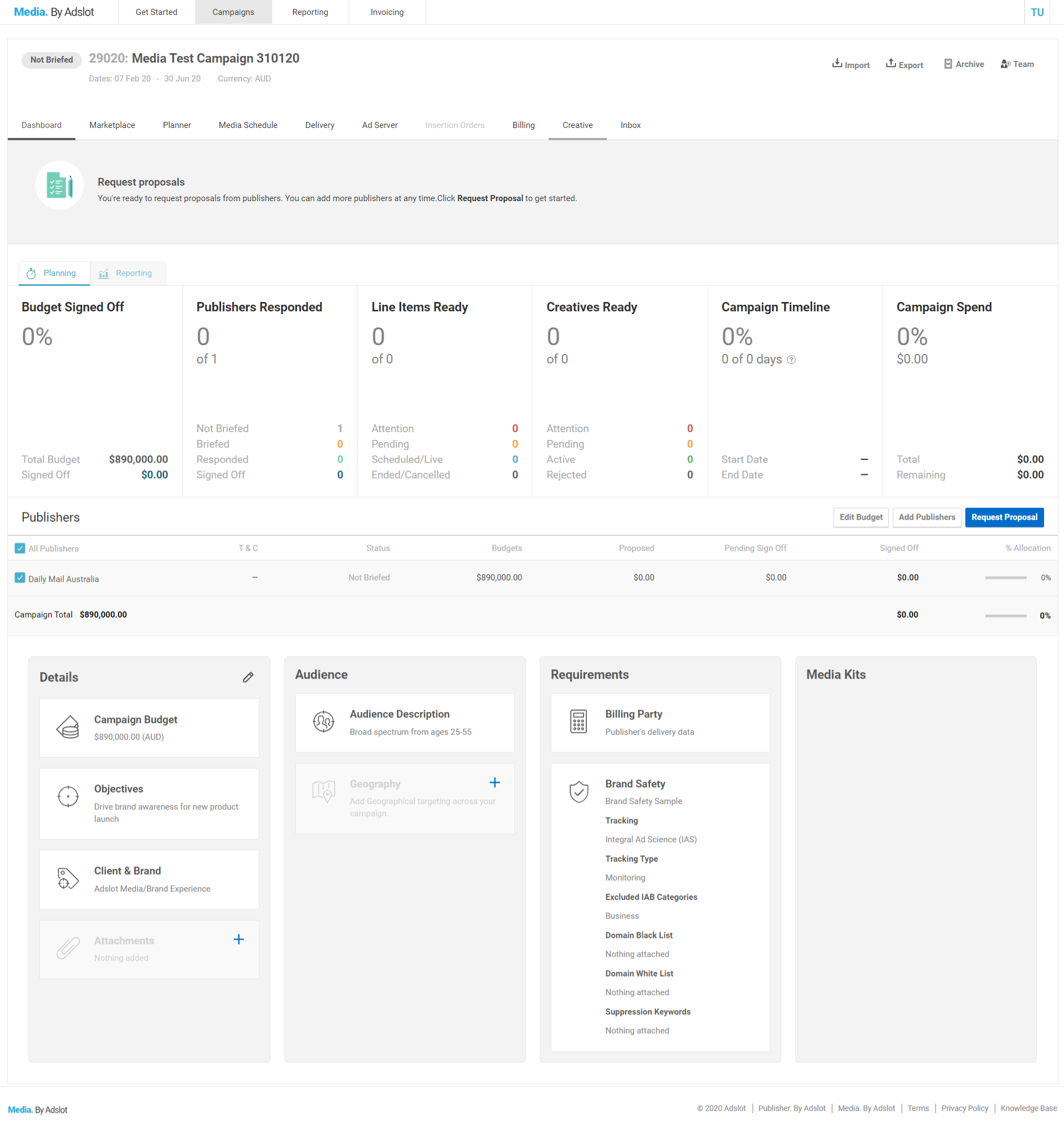Click the Objectives target icon

tap(68, 796)
